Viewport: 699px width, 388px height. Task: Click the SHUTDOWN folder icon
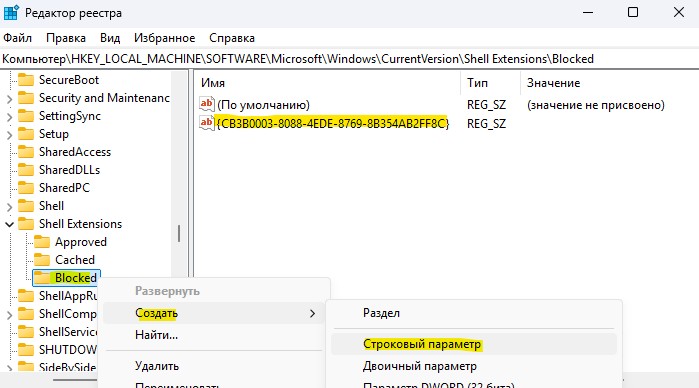[x=26, y=350]
